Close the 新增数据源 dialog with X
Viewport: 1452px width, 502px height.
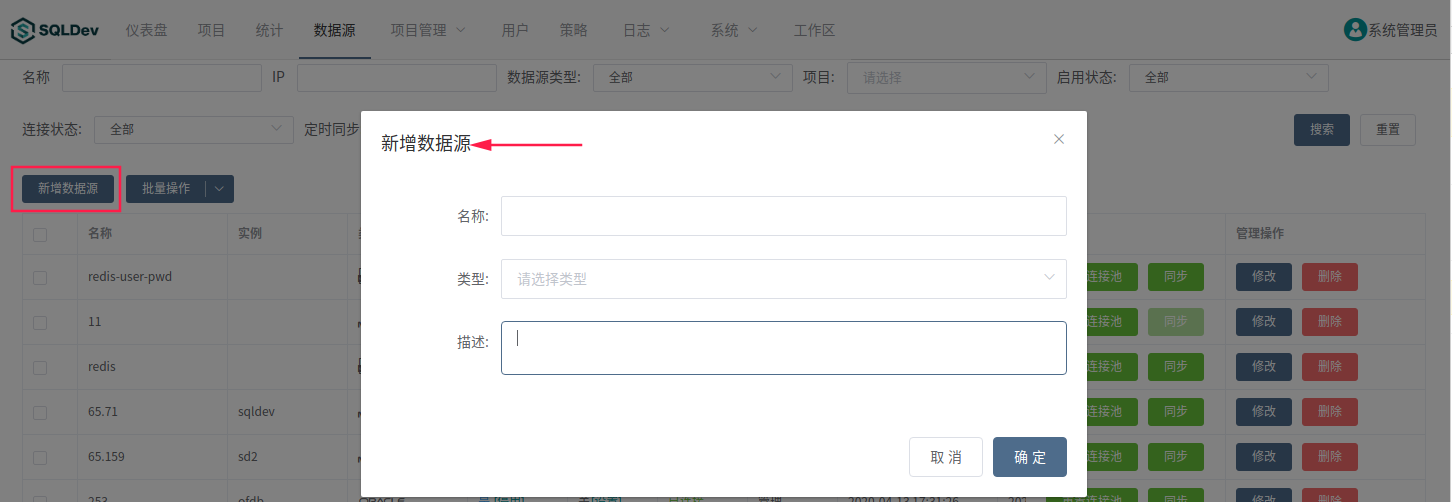pyautogui.click(x=1059, y=139)
